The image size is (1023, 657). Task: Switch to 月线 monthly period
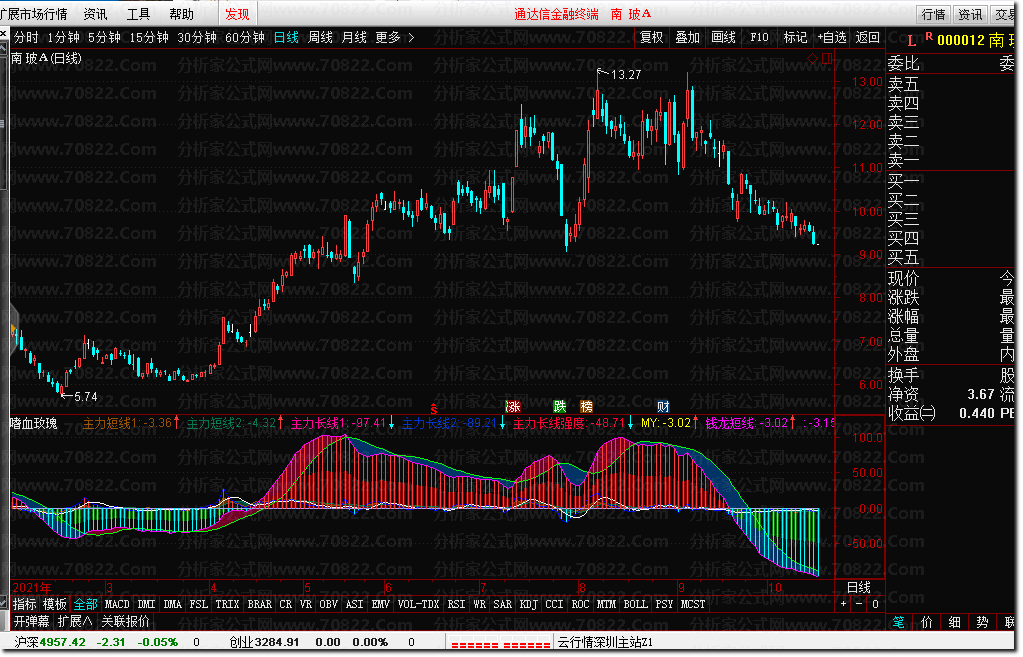354,38
